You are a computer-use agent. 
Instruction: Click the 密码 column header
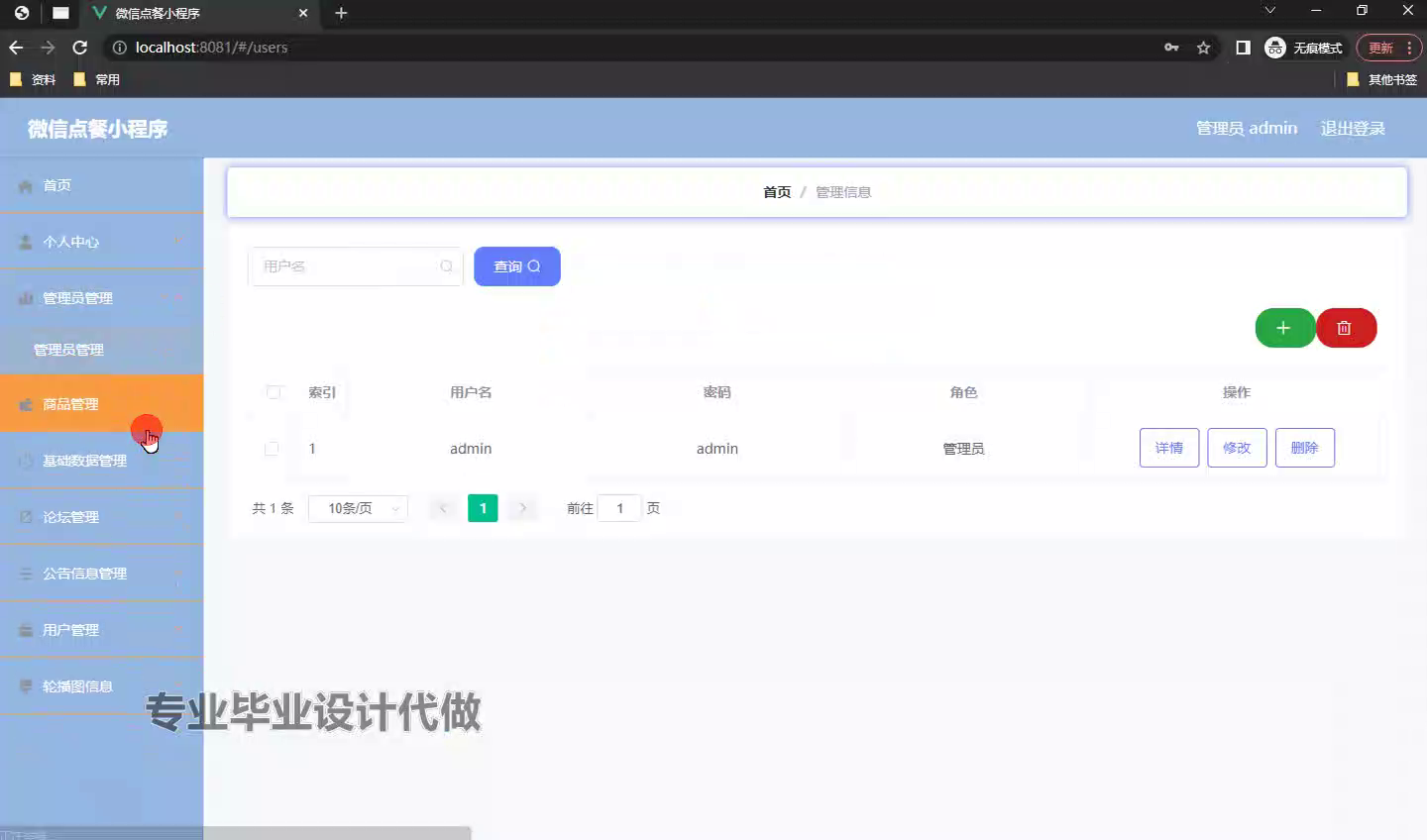(x=717, y=392)
